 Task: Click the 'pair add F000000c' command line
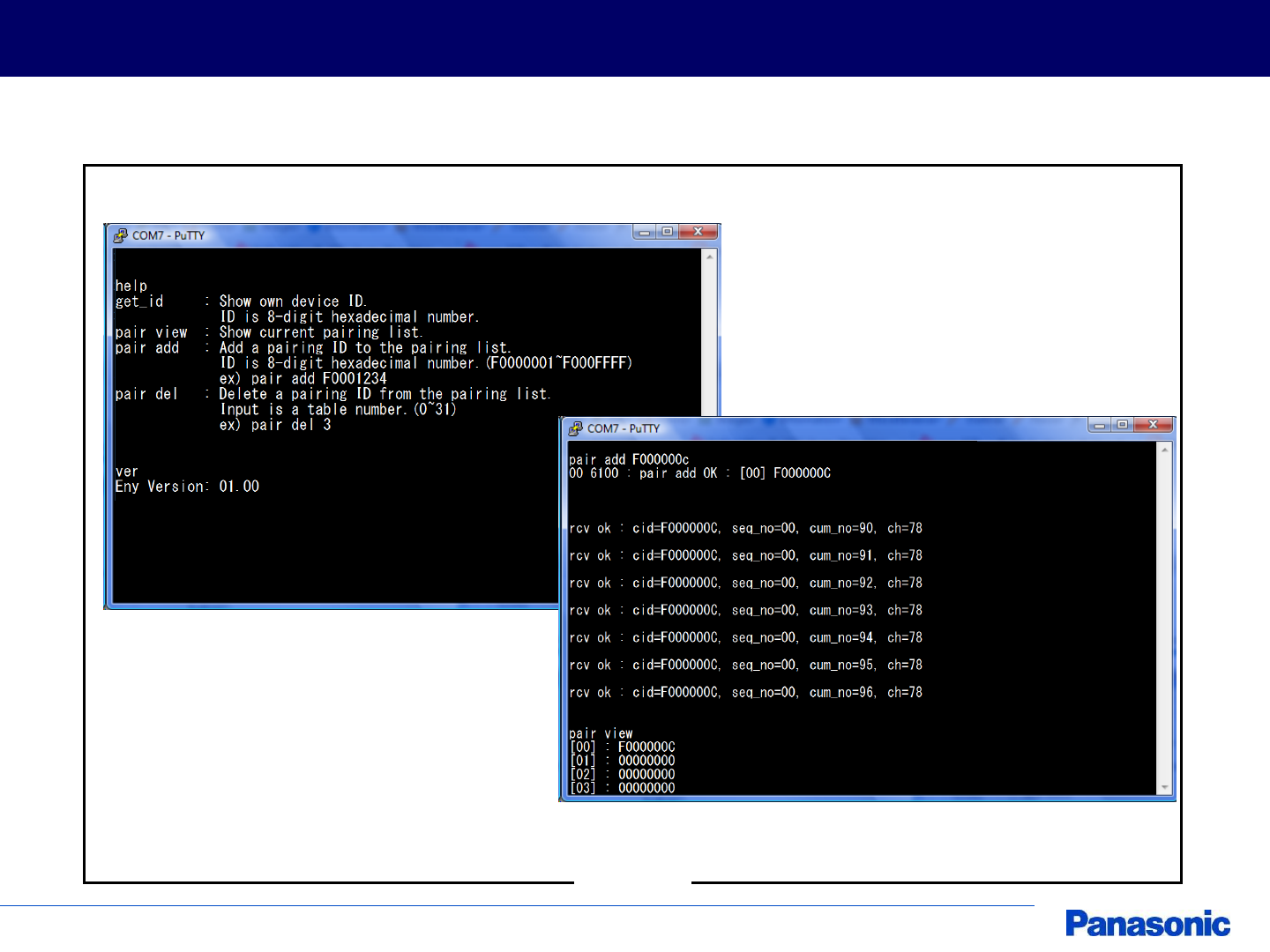pos(629,459)
